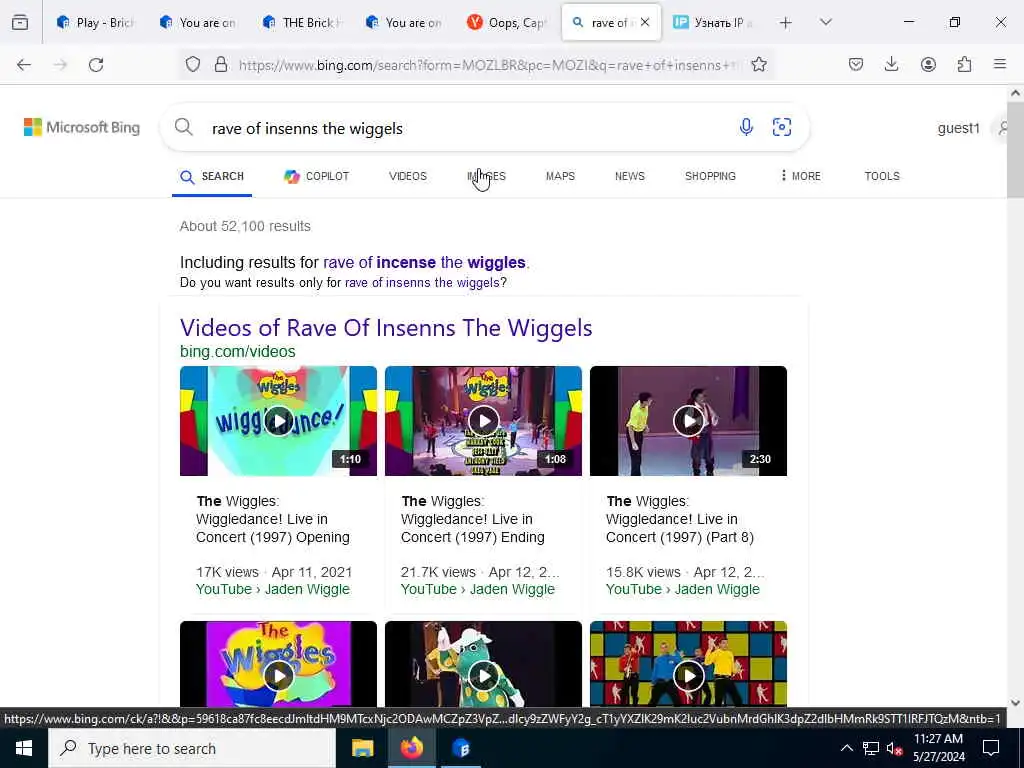Close the active rave of tab

pyautogui.click(x=645, y=22)
